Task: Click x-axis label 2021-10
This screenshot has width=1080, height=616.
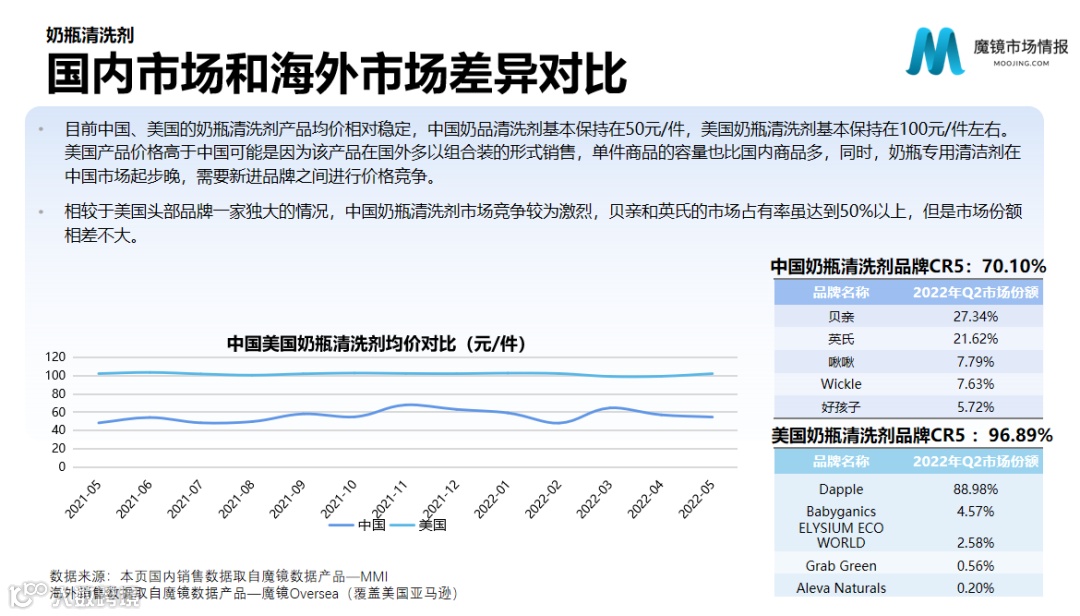Action: [338, 499]
